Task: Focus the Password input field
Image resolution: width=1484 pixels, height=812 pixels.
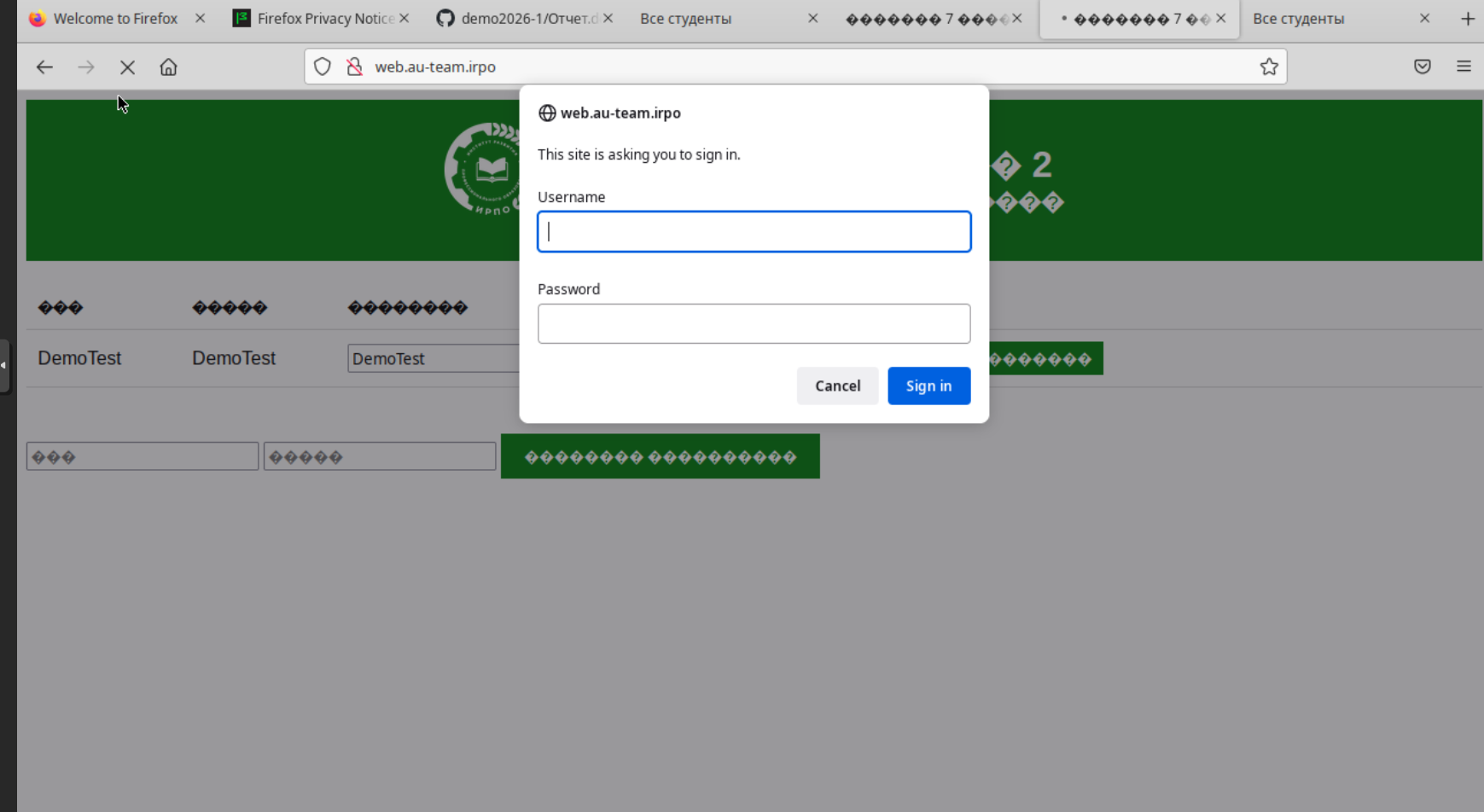Action: pos(754,324)
